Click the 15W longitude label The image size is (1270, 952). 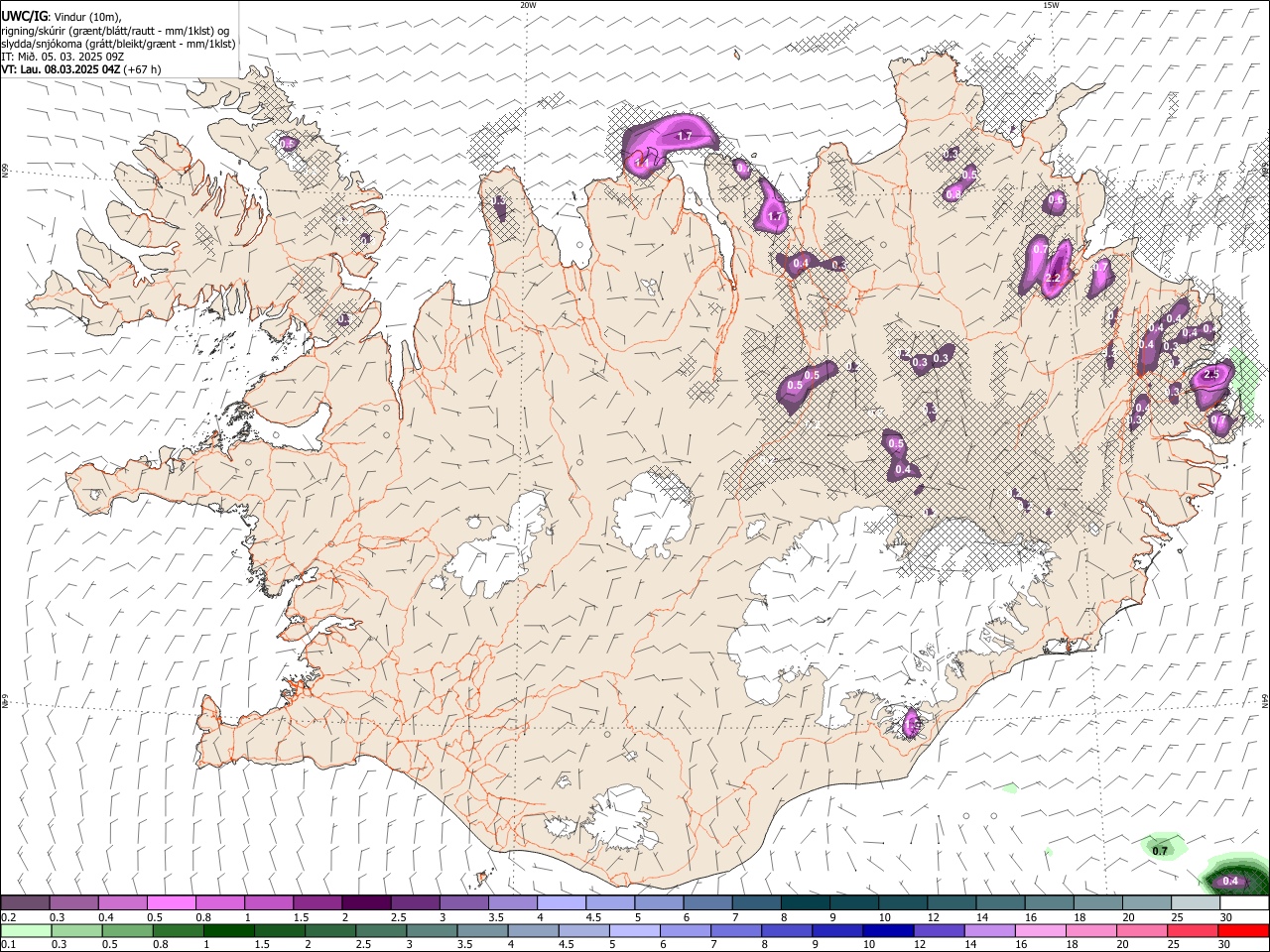(1051, 5)
